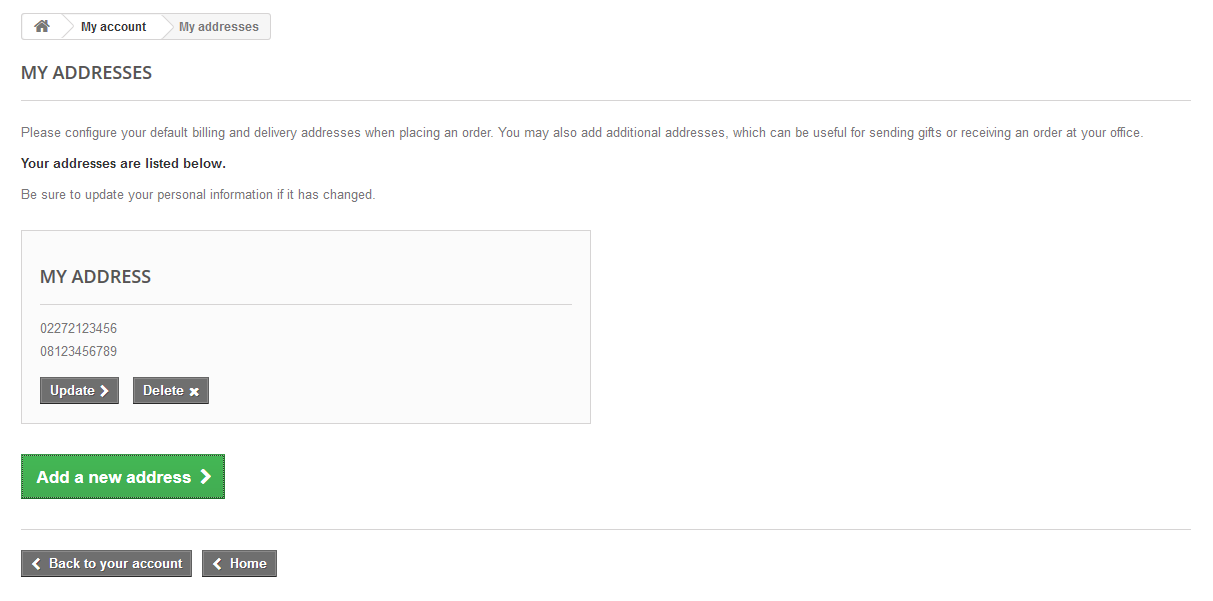Click the home icon in the breadcrumb
The width and height of the screenshot is (1213, 601).
[x=42, y=27]
